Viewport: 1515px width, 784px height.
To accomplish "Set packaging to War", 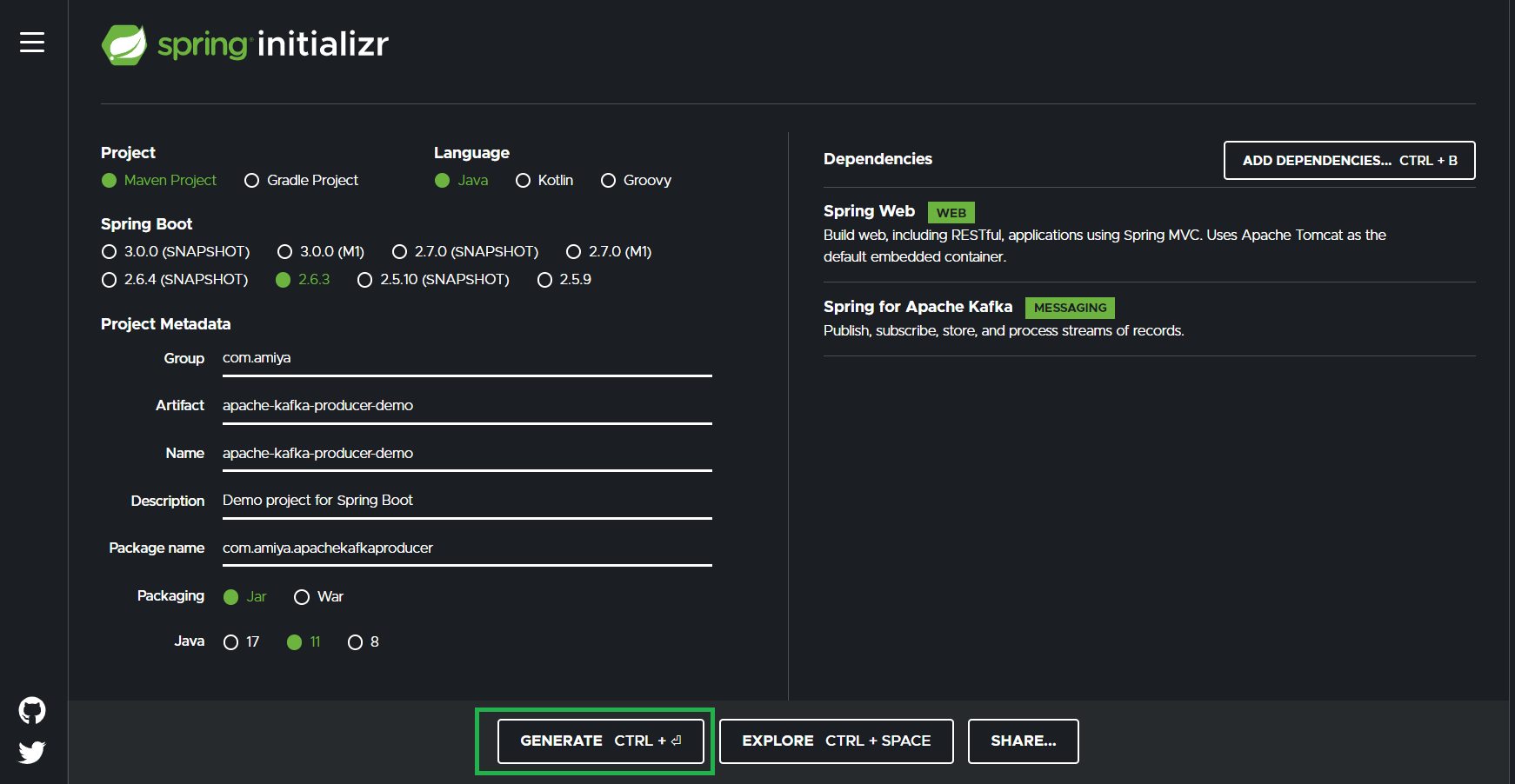I will [x=319, y=596].
